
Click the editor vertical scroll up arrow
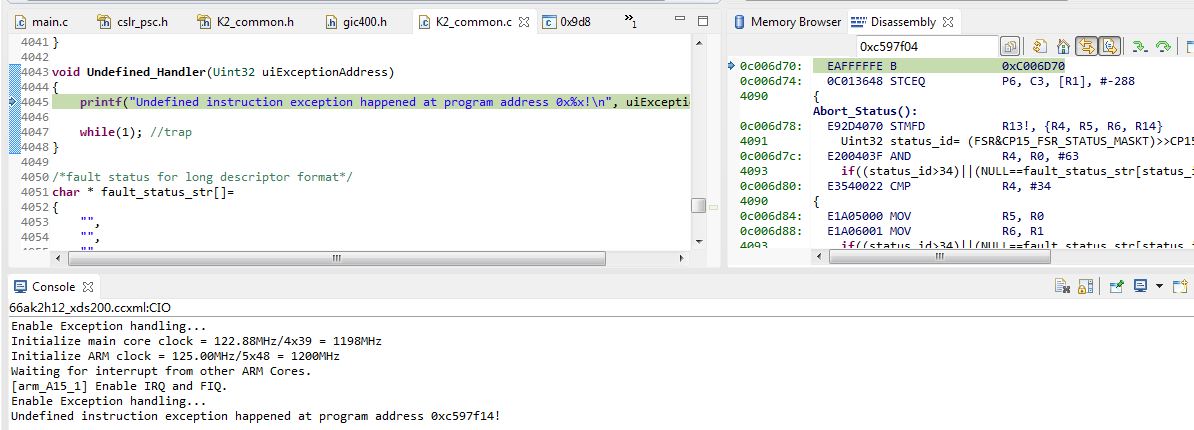click(698, 44)
